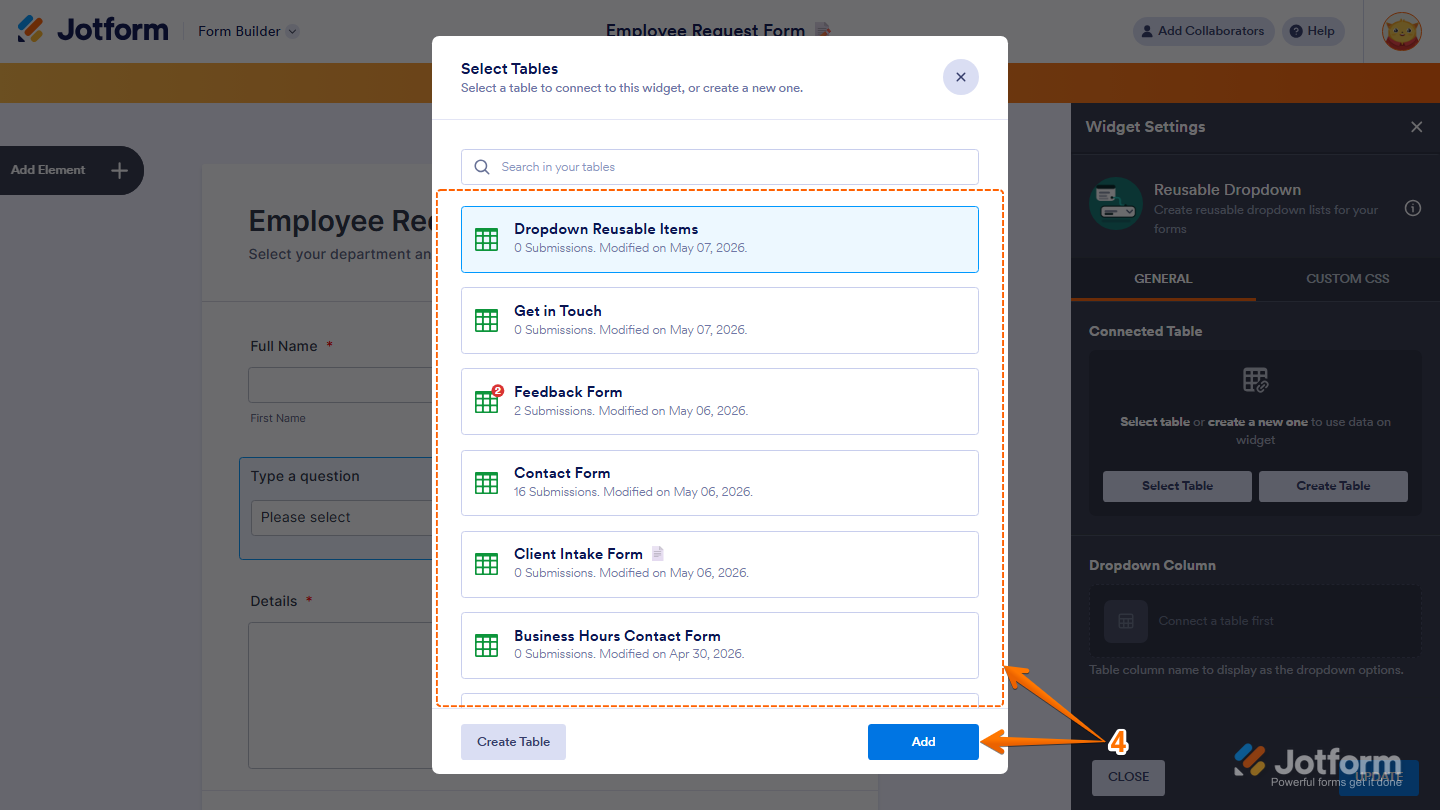Click the connected table link icon

[x=1255, y=380]
